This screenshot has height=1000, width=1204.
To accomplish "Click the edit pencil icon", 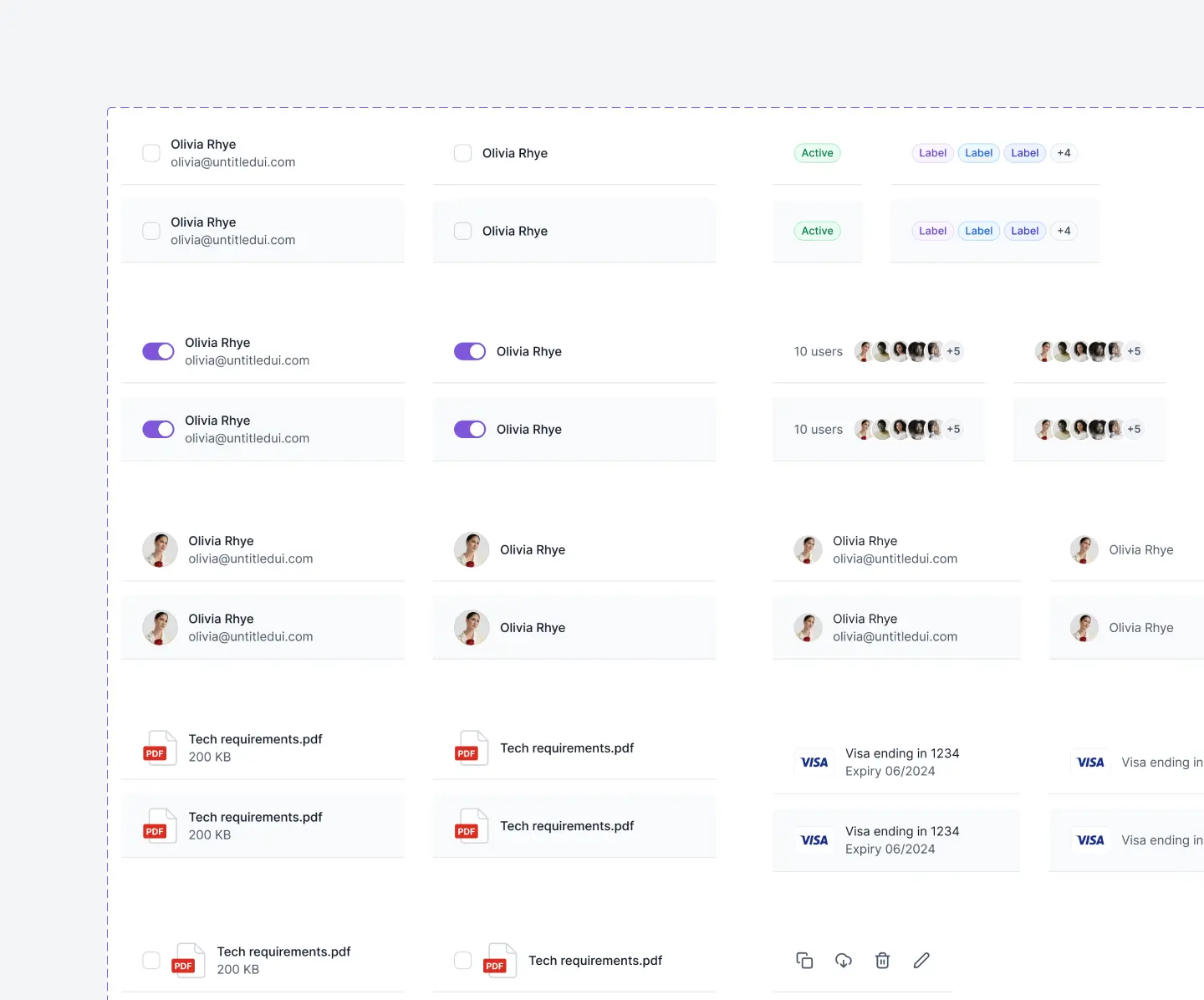I will 921,960.
